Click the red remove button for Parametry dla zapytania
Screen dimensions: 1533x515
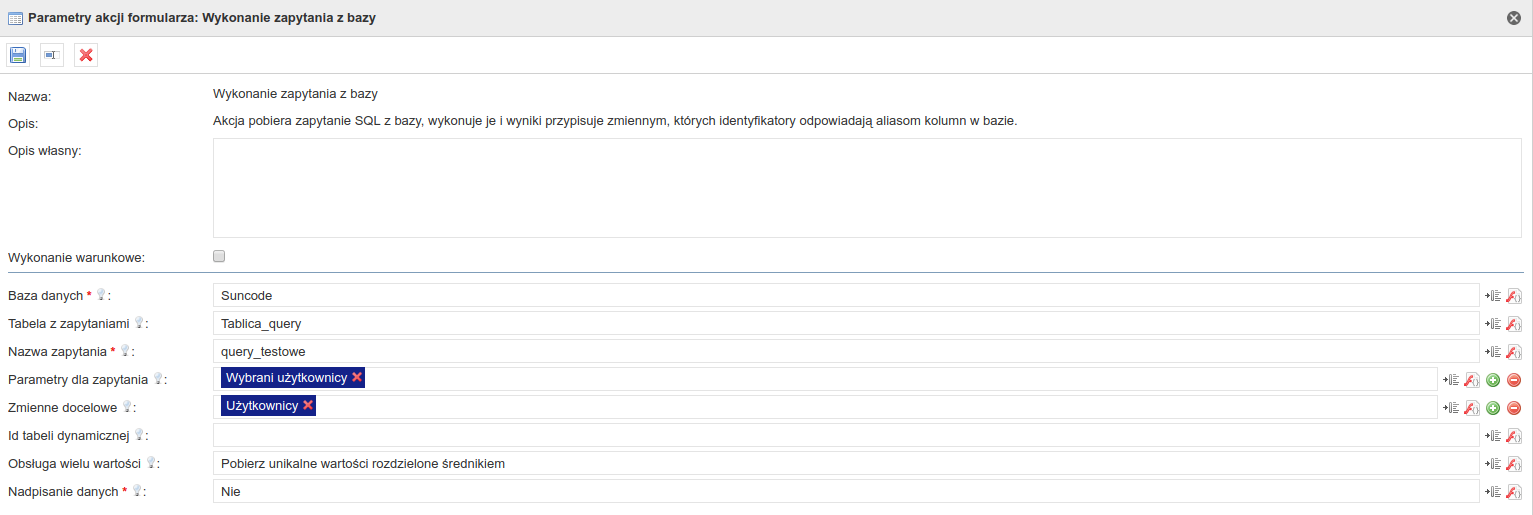pyautogui.click(x=1514, y=380)
